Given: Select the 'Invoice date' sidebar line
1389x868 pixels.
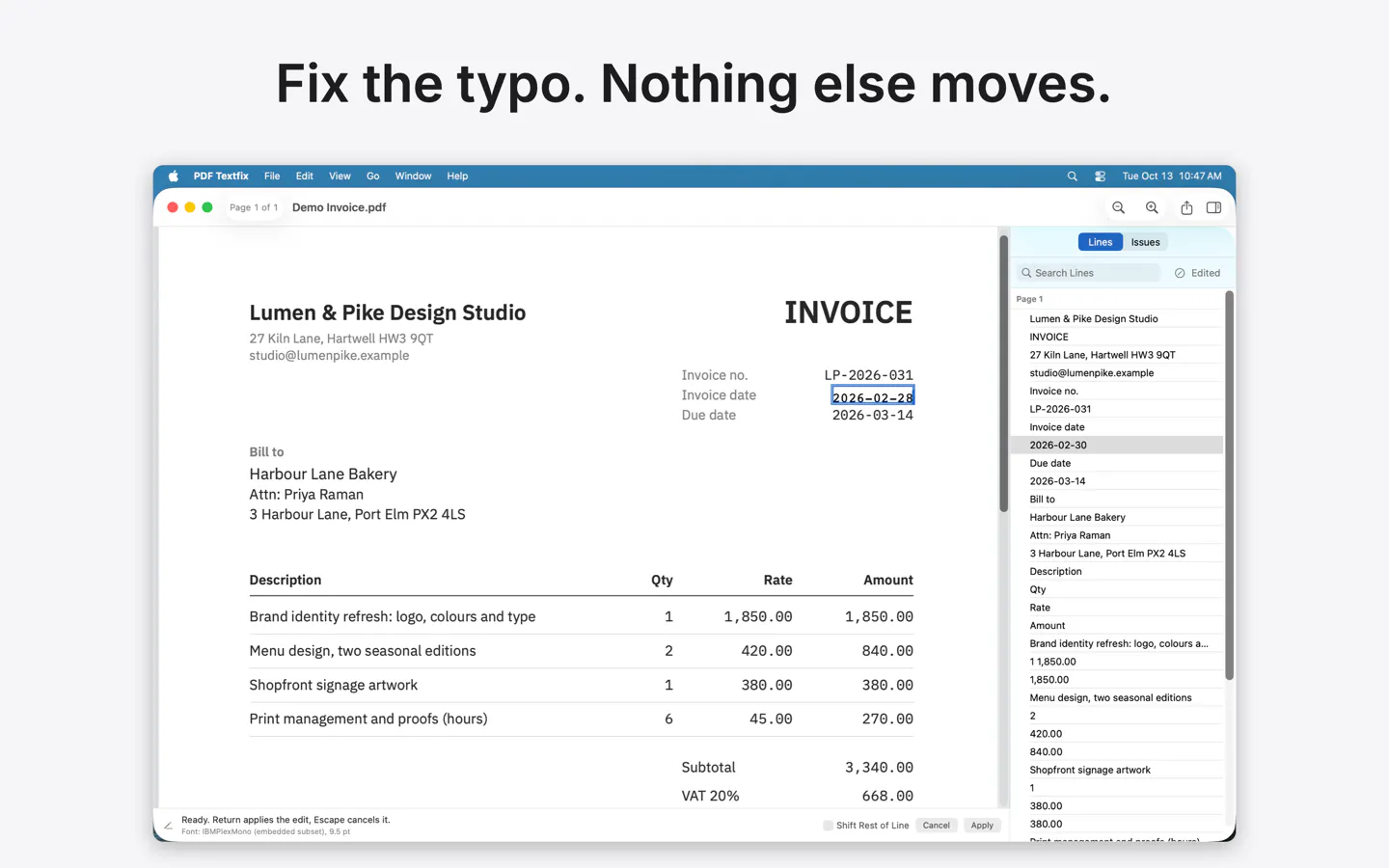Looking at the screenshot, I should click(1117, 427).
